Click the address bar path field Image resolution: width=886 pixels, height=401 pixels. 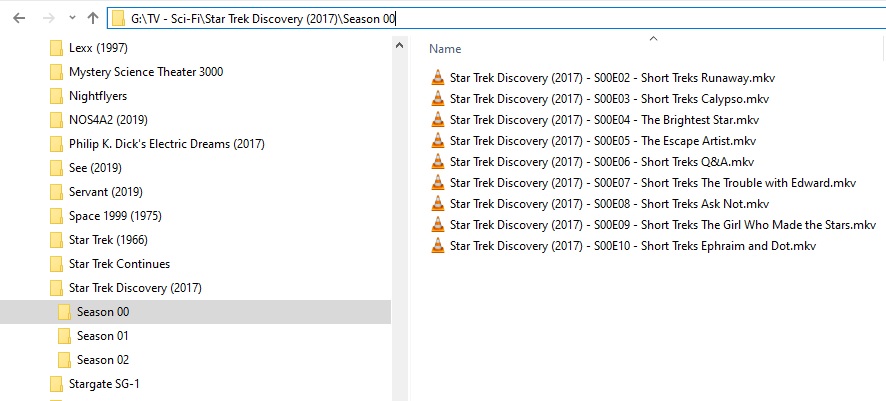[x=497, y=19]
